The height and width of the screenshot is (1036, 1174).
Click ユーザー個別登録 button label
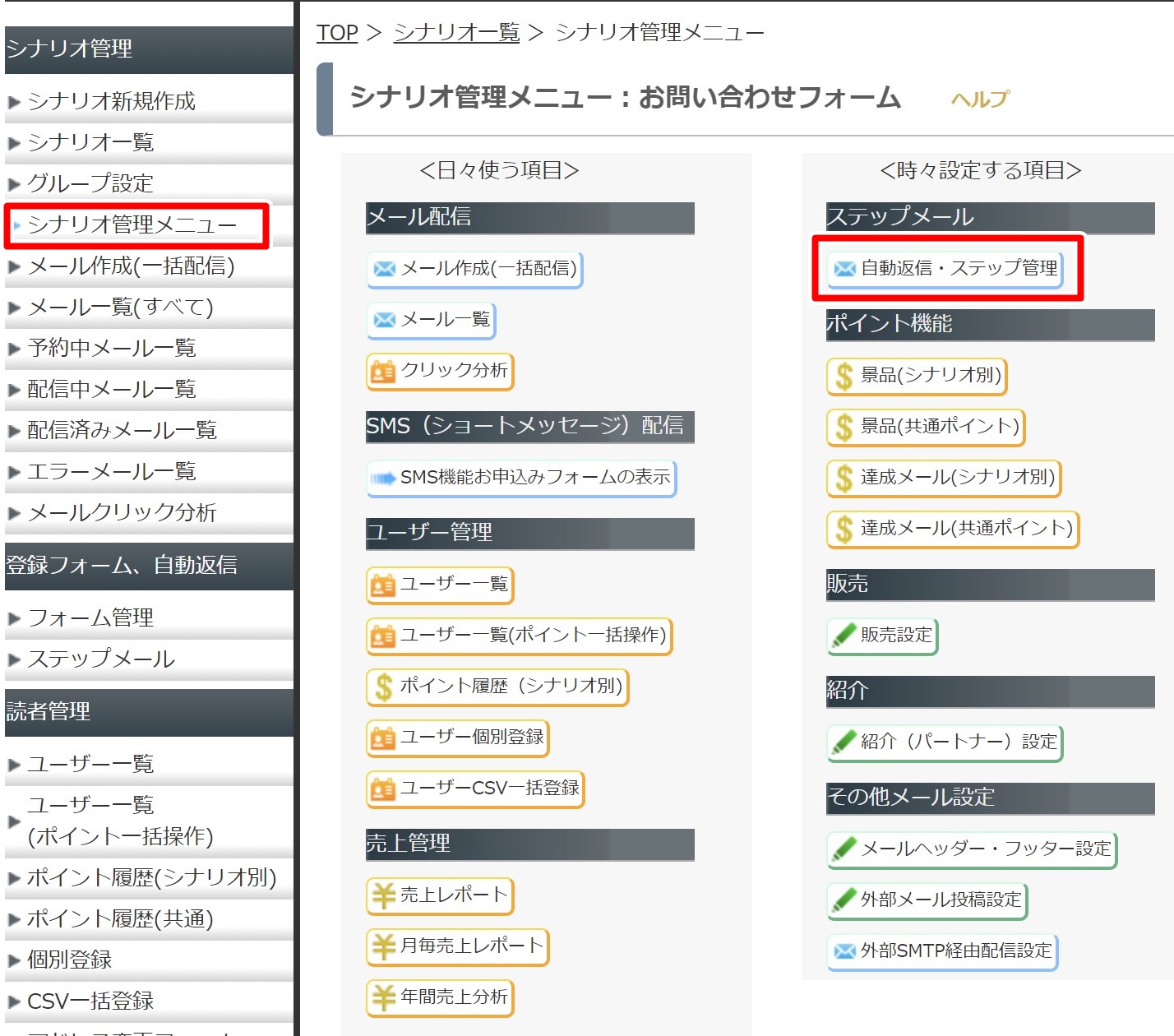pos(472,738)
